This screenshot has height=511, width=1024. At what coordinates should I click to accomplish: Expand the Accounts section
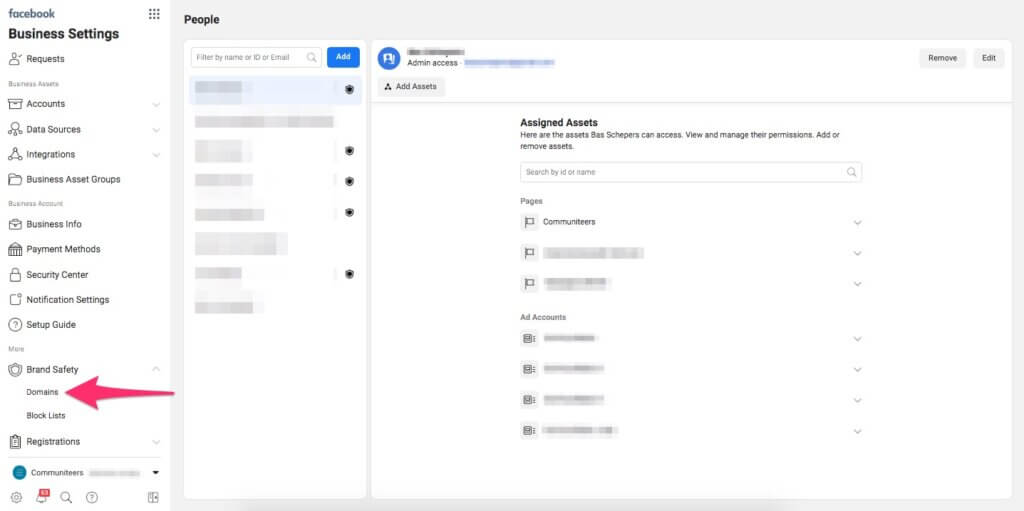156,104
